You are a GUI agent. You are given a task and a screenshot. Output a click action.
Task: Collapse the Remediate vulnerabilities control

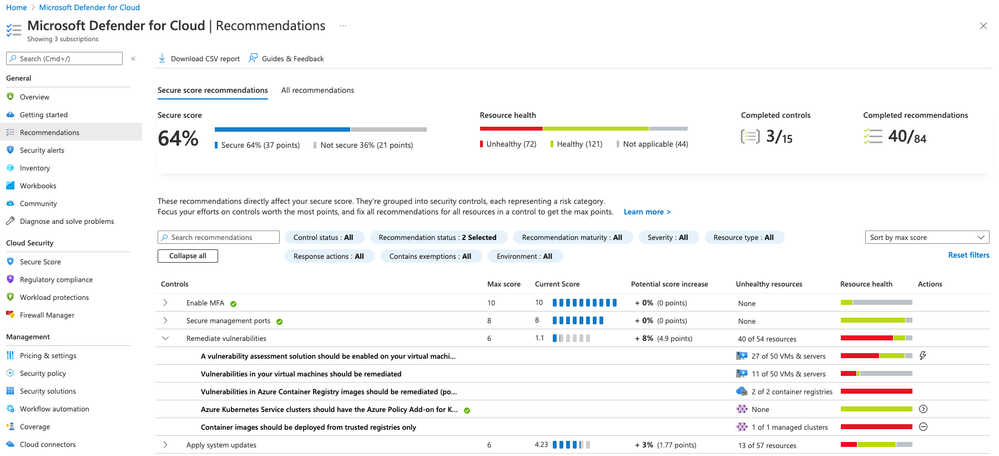pyautogui.click(x=165, y=339)
